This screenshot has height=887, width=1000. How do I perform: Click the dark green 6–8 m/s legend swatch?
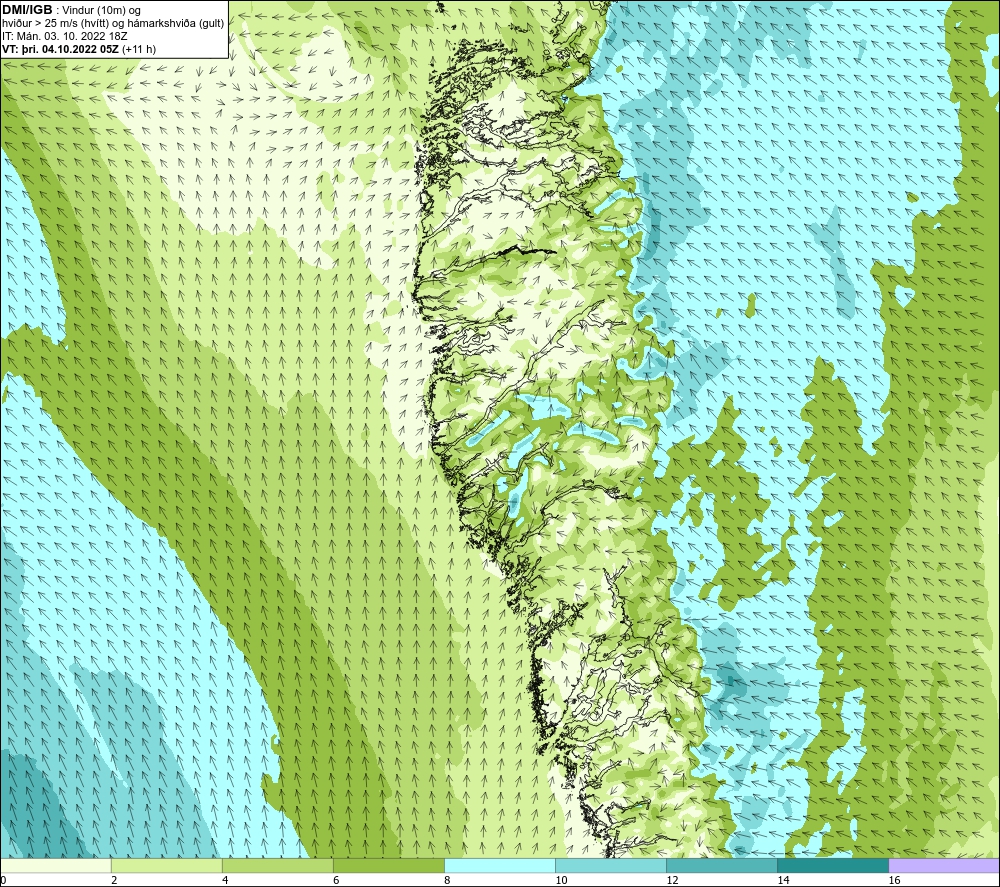click(x=388, y=865)
